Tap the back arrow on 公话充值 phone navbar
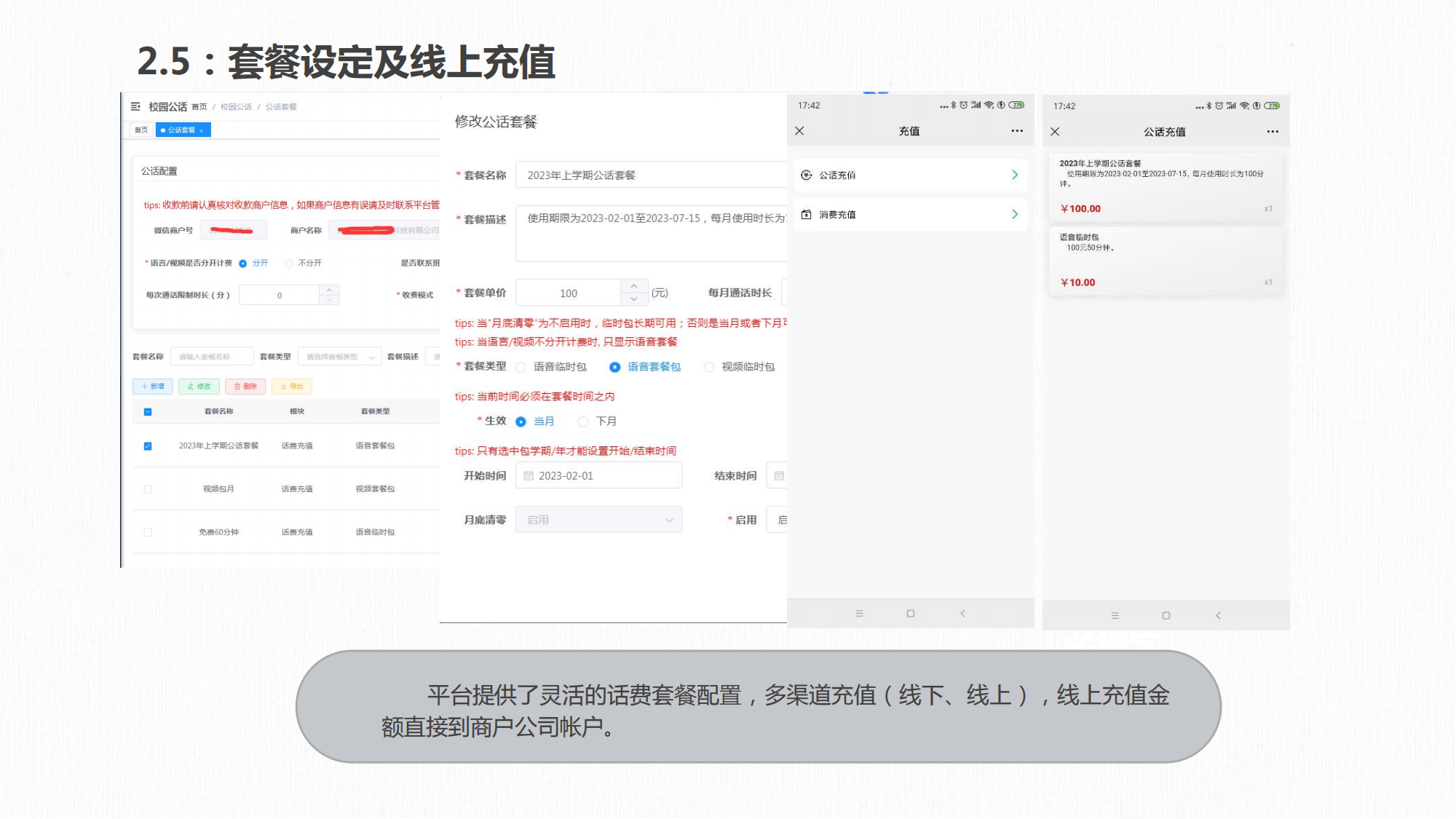Image resolution: width=1456 pixels, height=819 pixels. pos(1218,616)
